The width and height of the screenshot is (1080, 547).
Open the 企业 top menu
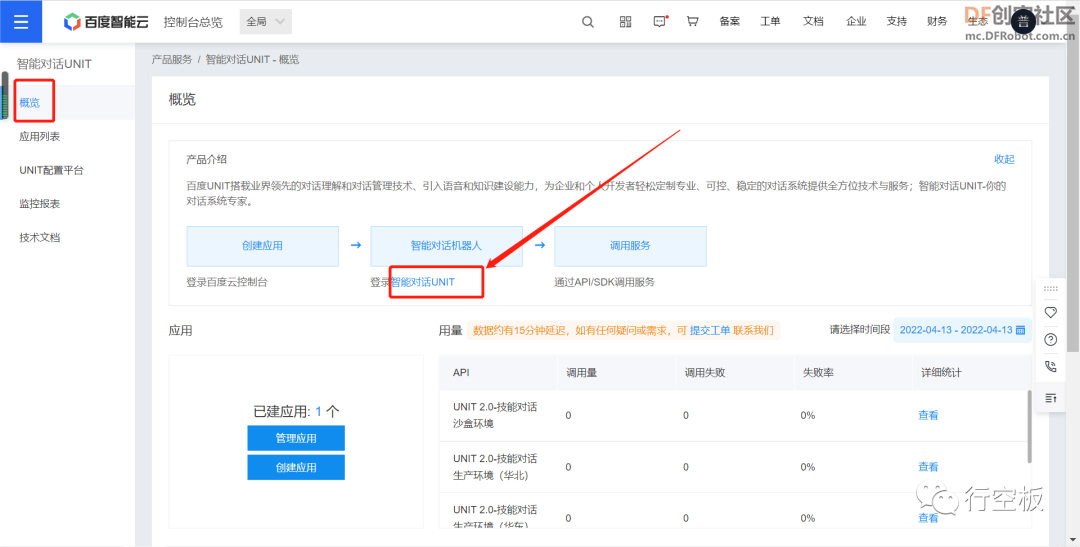pos(856,21)
